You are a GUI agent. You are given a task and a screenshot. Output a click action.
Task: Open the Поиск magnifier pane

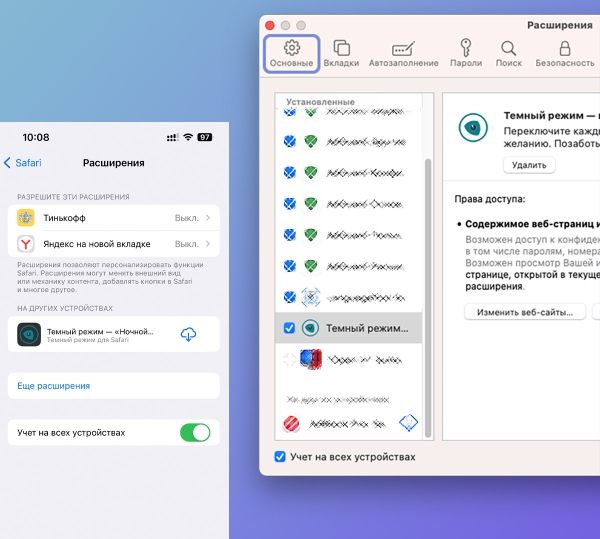click(x=508, y=53)
